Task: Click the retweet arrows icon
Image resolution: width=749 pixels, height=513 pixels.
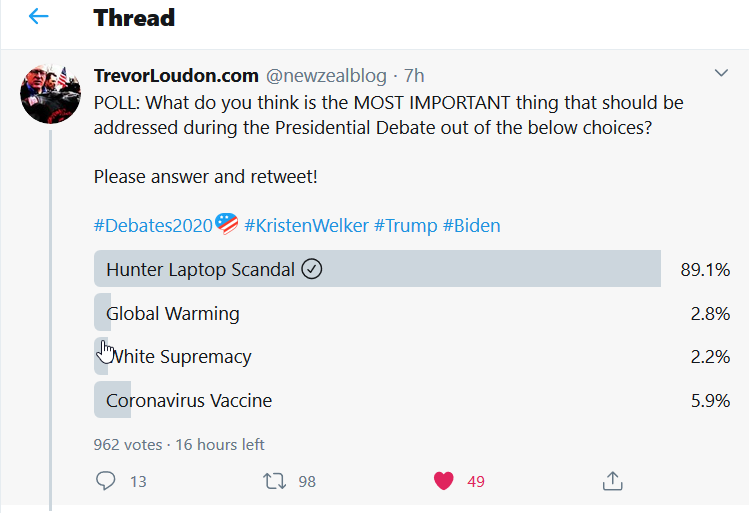Action: coord(274,481)
